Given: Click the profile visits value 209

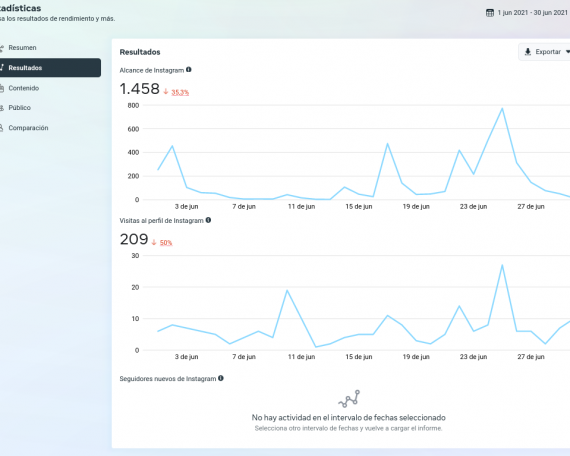Looking at the screenshot, I should pyautogui.click(x=134, y=239).
